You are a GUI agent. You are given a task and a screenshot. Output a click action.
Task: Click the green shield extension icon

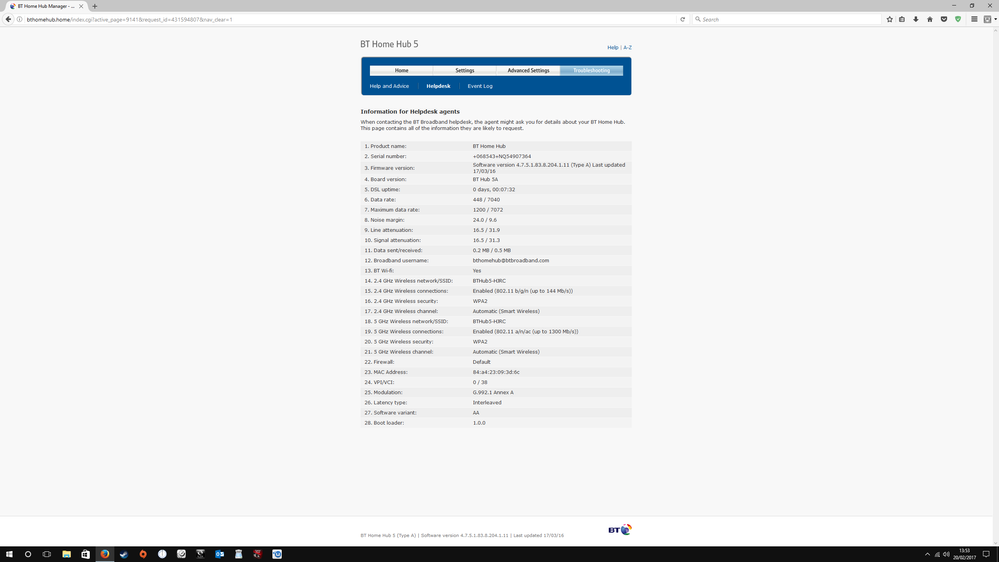958,19
